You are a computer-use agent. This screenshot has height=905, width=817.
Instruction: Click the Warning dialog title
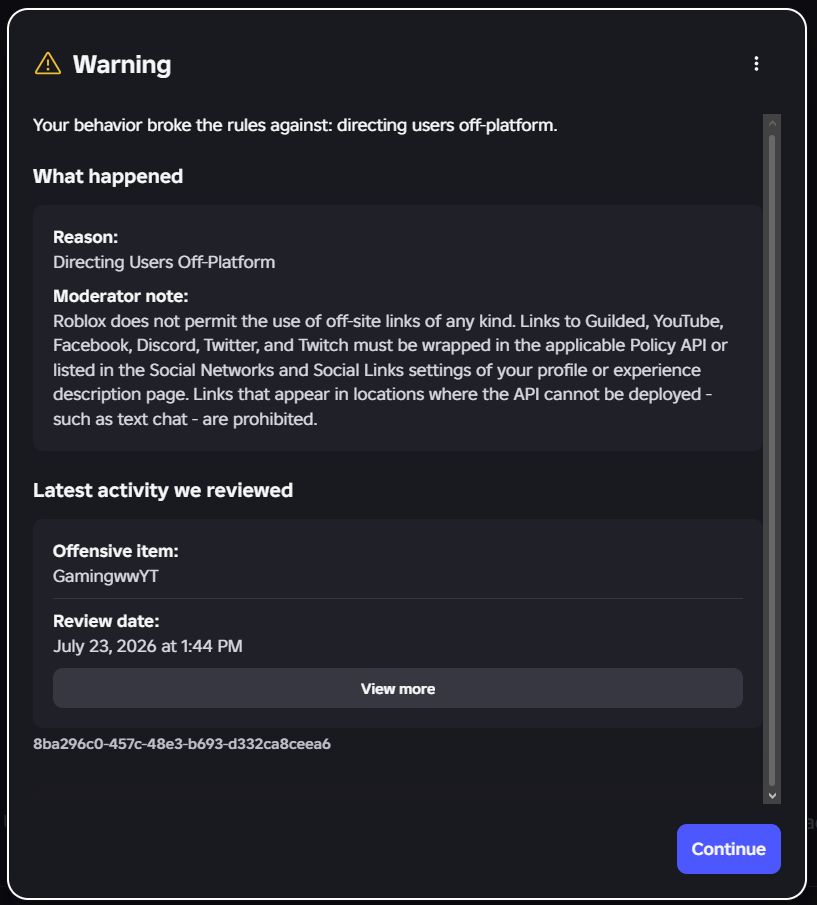pyautogui.click(x=122, y=64)
